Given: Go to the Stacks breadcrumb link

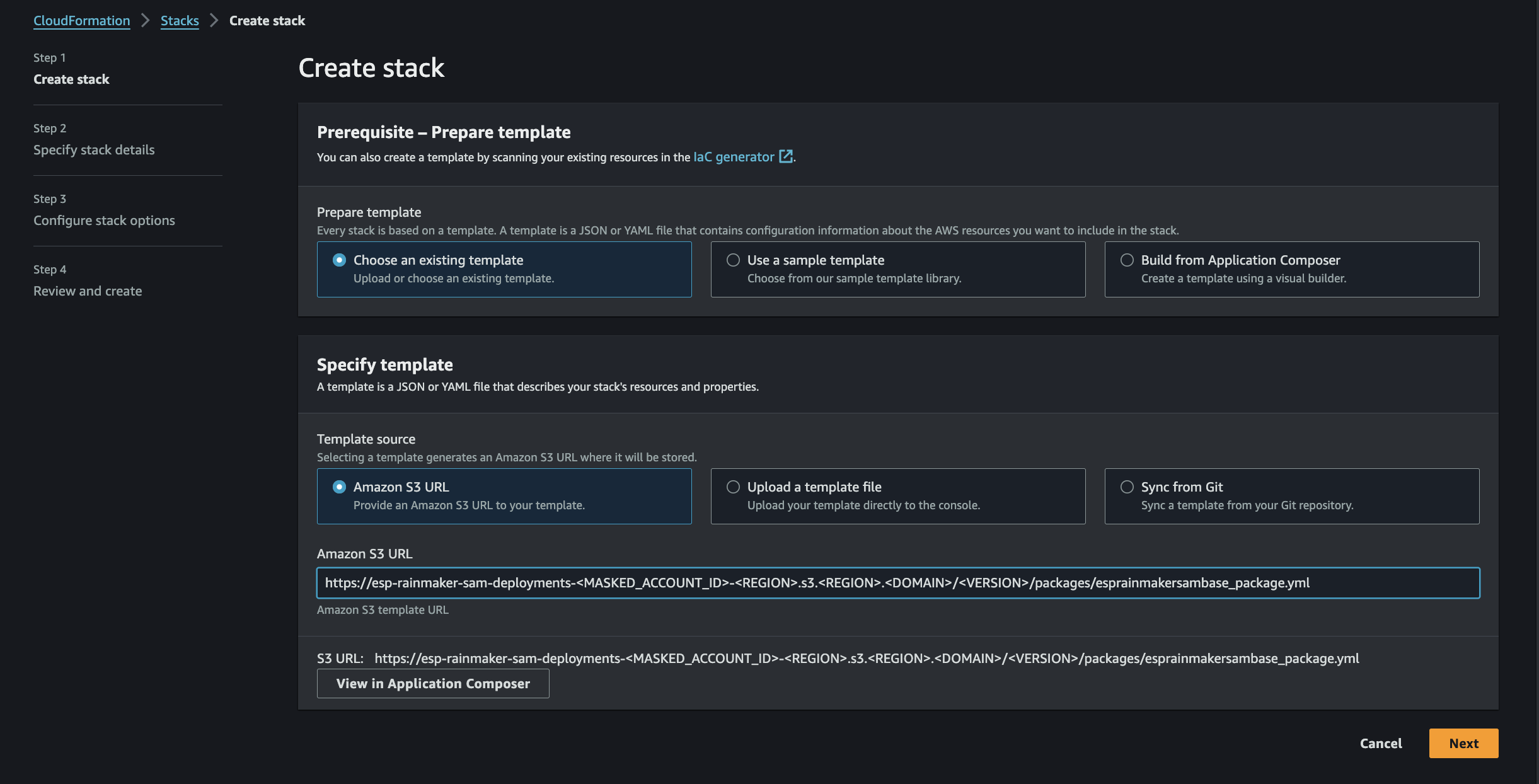Looking at the screenshot, I should [x=180, y=21].
